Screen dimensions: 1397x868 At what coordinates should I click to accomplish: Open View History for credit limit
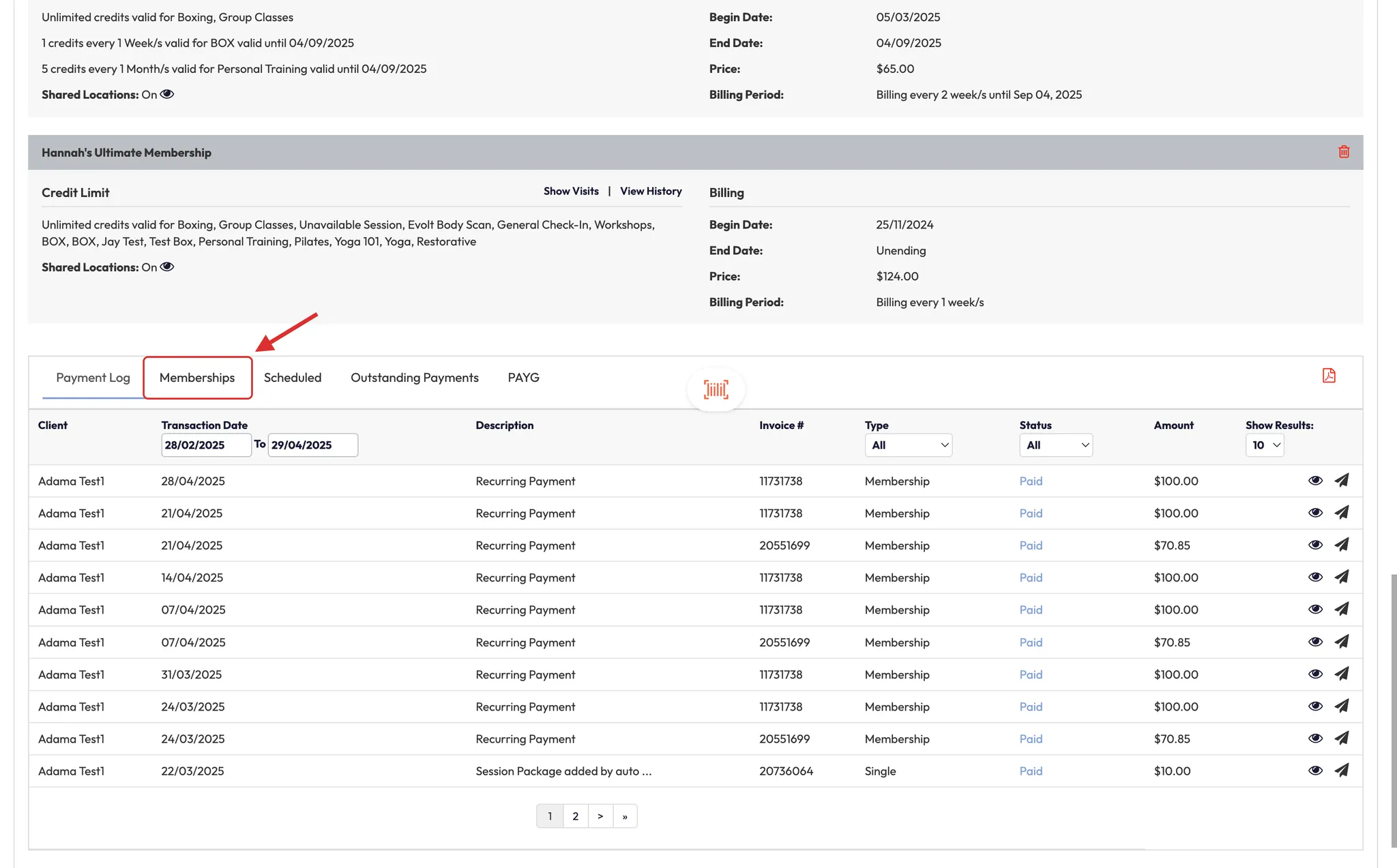(651, 192)
